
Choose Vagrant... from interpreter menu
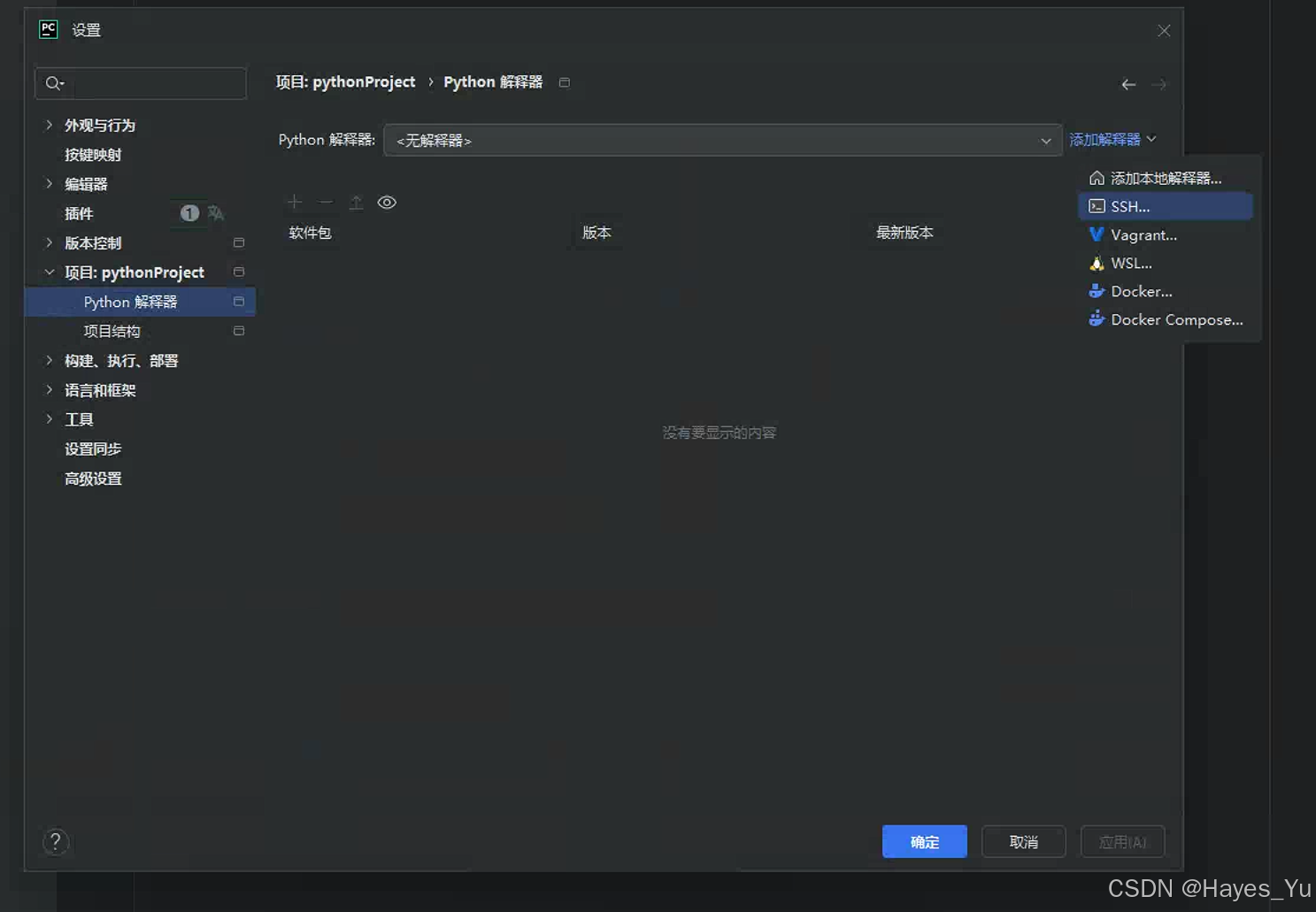click(1166, 234)
